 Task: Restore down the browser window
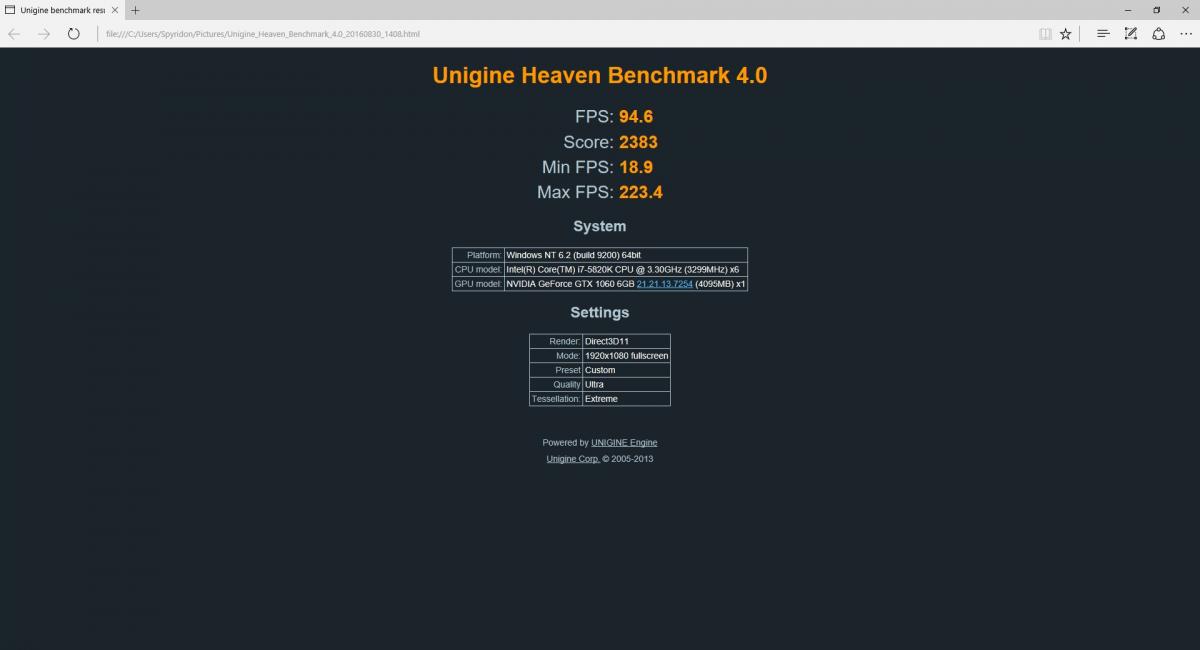1156,10
